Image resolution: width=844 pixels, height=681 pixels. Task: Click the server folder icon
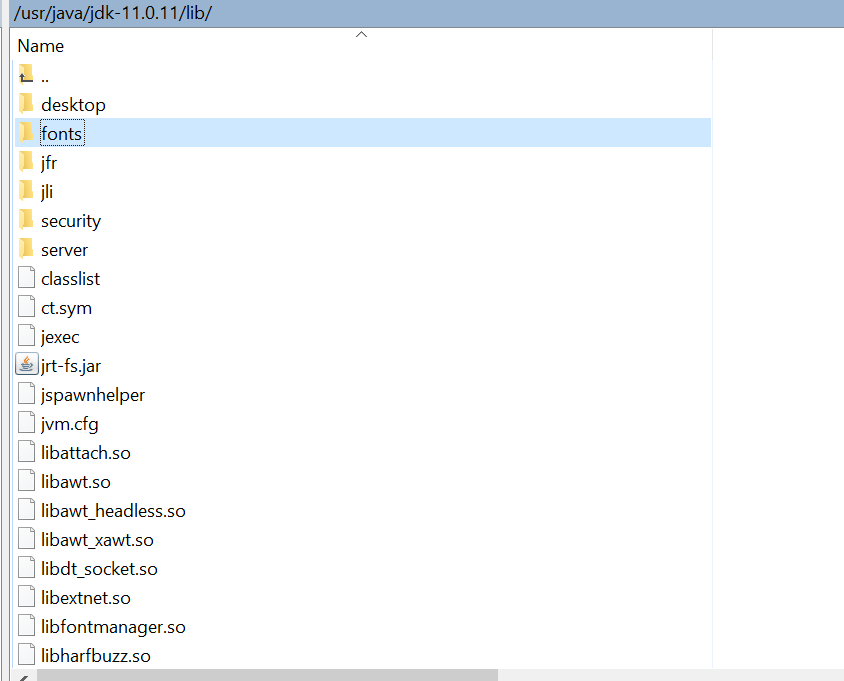(27, 248)
